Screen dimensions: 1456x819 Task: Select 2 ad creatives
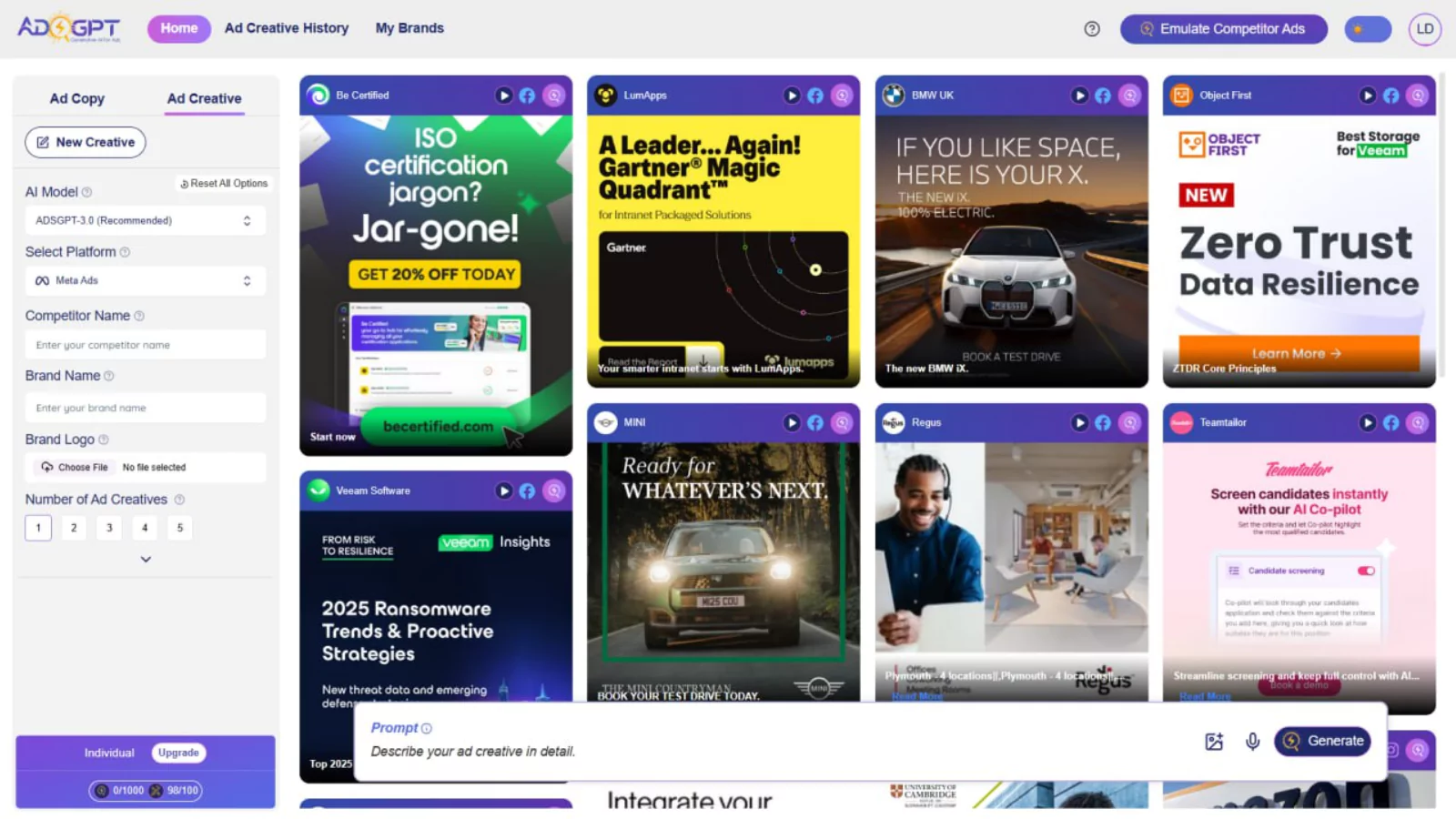point(74,528)
